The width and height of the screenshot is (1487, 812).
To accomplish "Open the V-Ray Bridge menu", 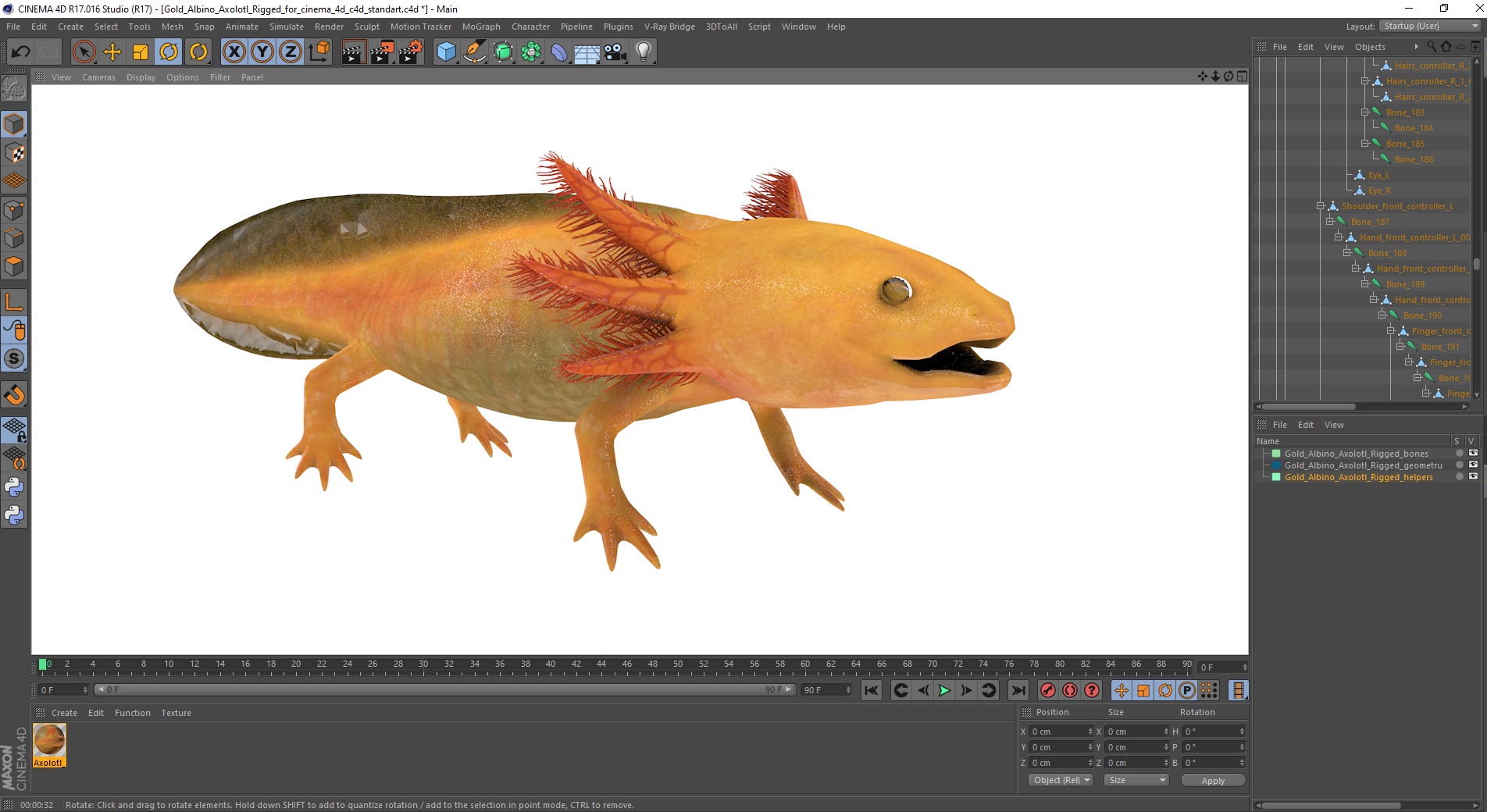I will click(669, 27).
